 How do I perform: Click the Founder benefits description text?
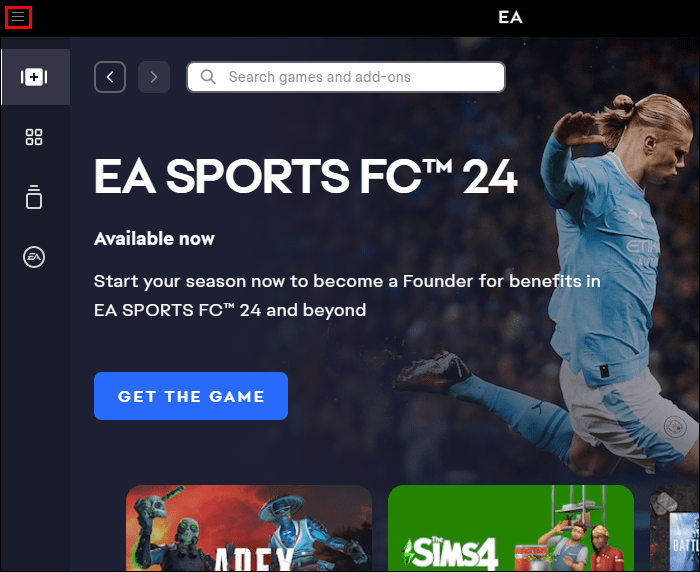tap(347, 296)
